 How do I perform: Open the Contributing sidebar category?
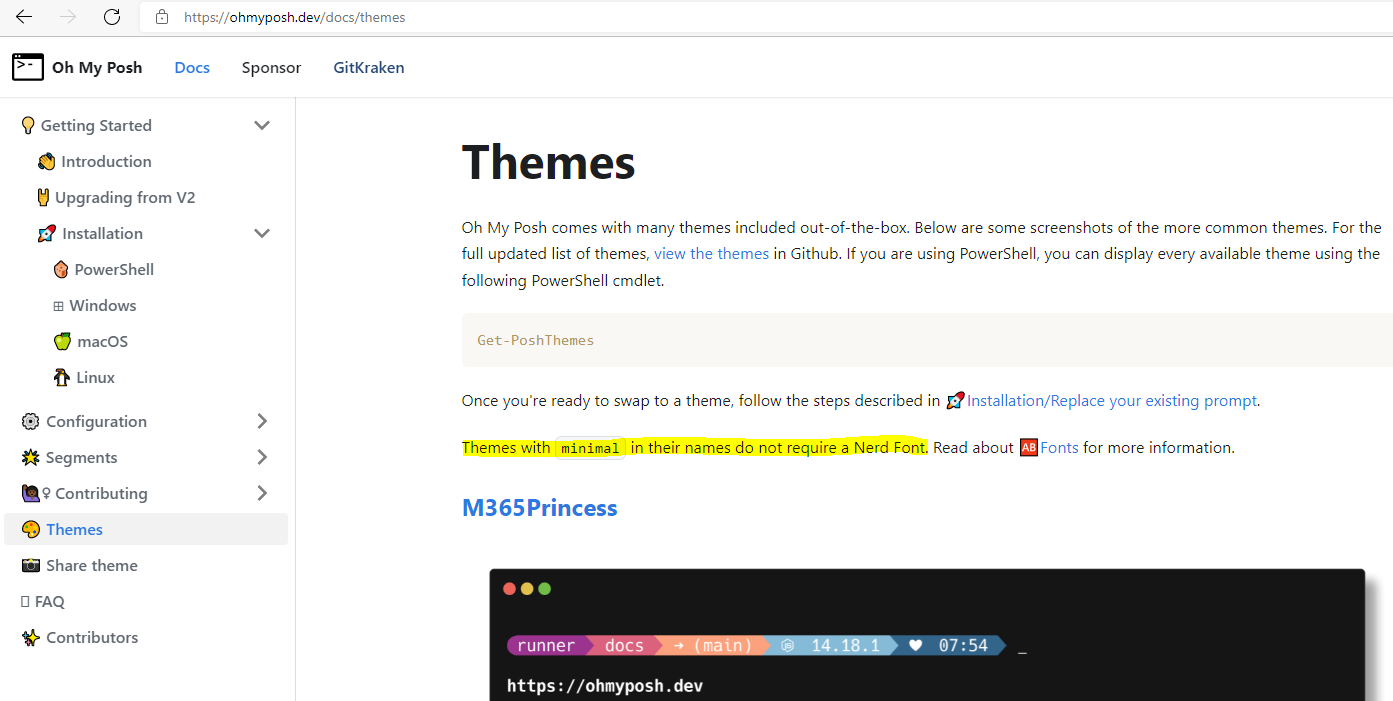[101, 493]
